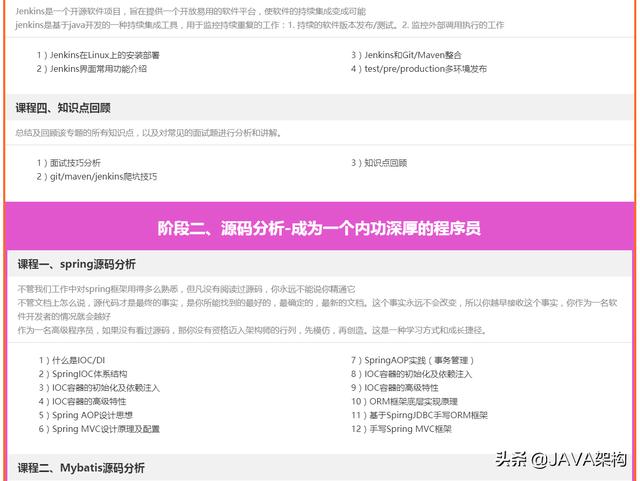The height and width of the screenshot is (481, 640).
Task: Click '7）SpringAOP实践（事务管理）' item
Action: coord(412,360)
